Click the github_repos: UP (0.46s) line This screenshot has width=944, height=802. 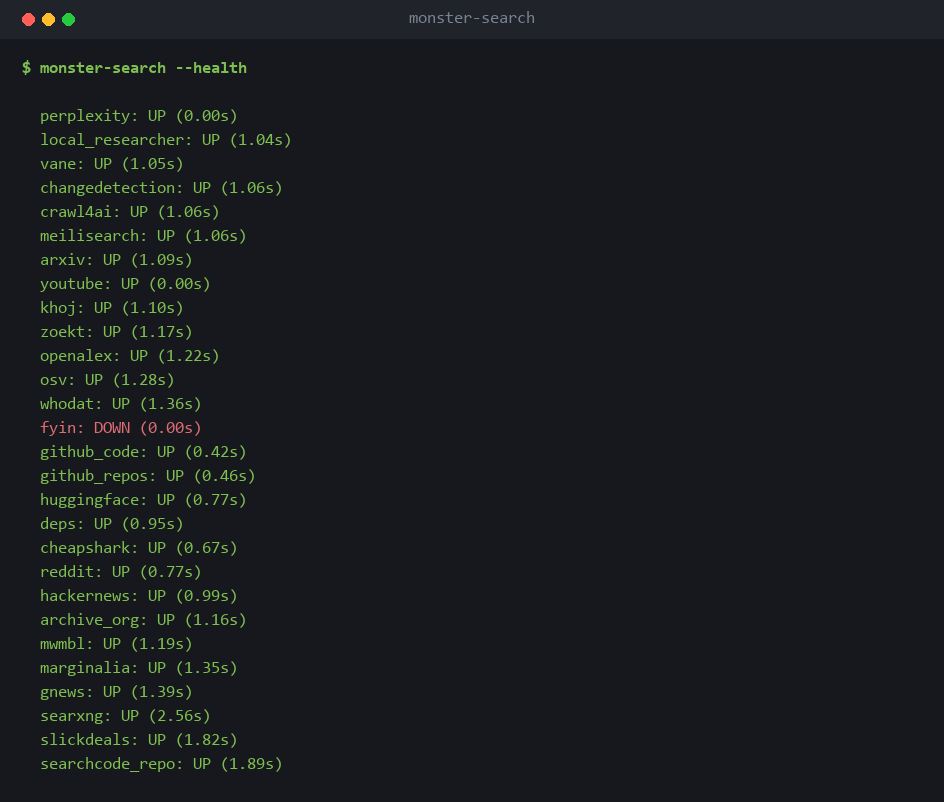[148, 476]
